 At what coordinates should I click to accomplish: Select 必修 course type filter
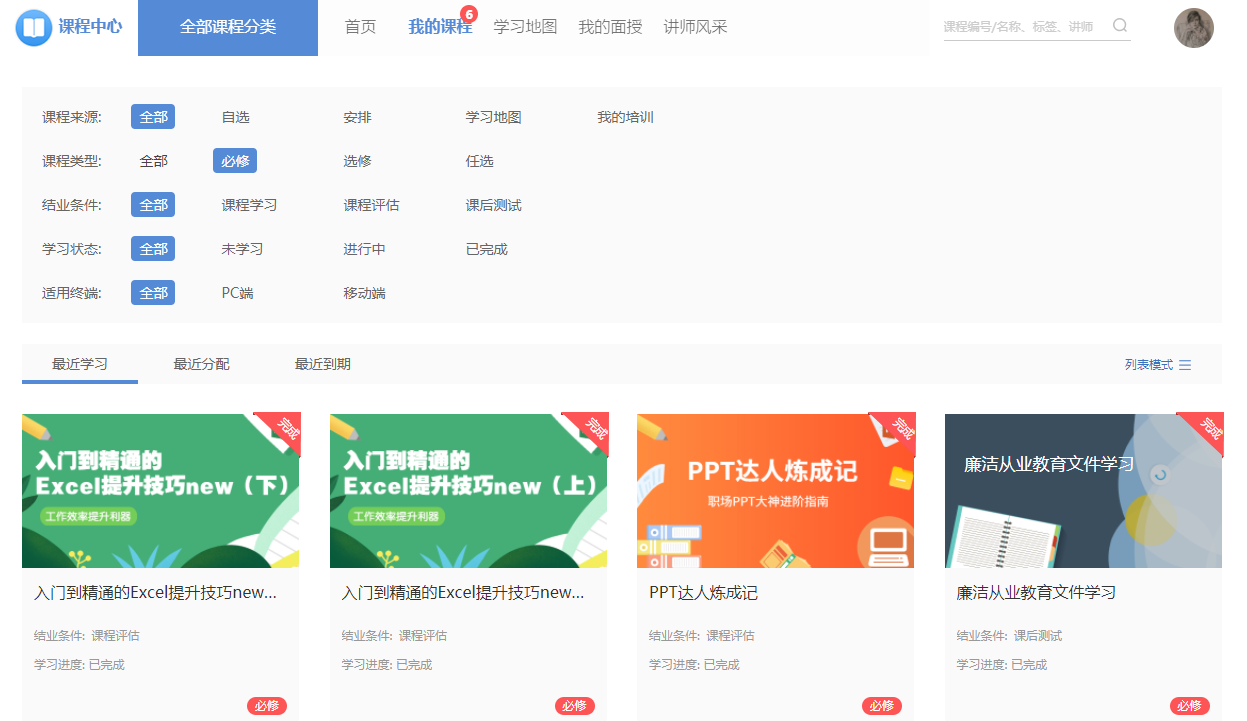[235, 161]
